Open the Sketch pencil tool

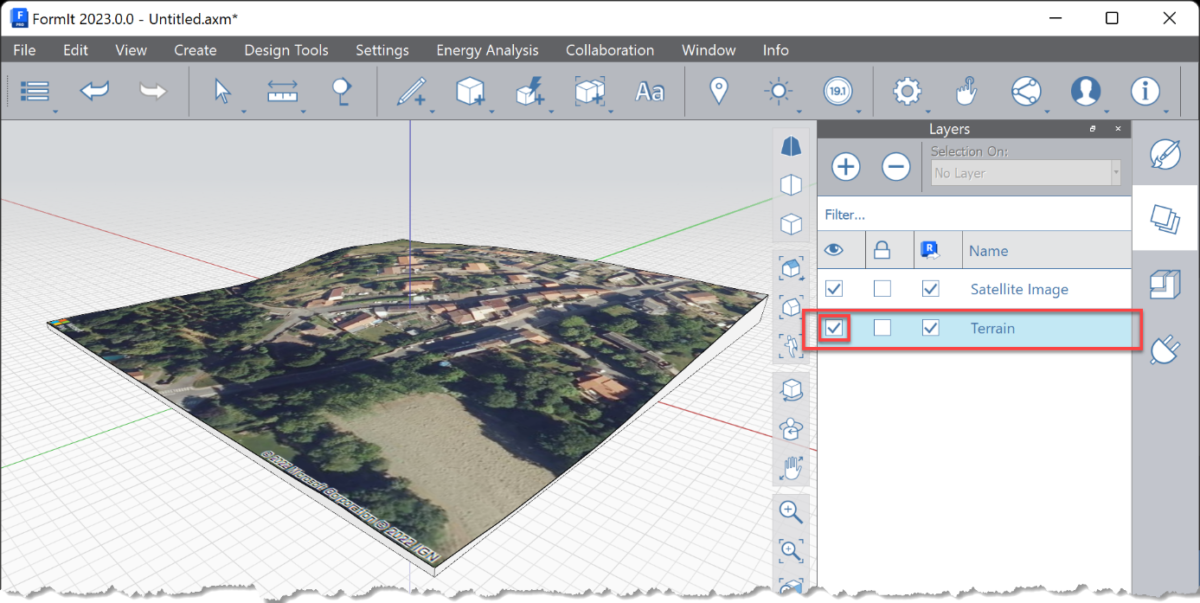[410, 92]
